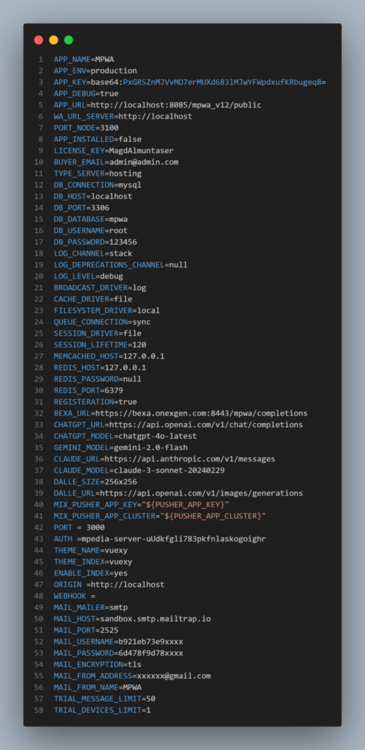The height and width of the screenshot is (750, 365).
Task: Click the PORT = 3000 line
Action: [79, 528]
